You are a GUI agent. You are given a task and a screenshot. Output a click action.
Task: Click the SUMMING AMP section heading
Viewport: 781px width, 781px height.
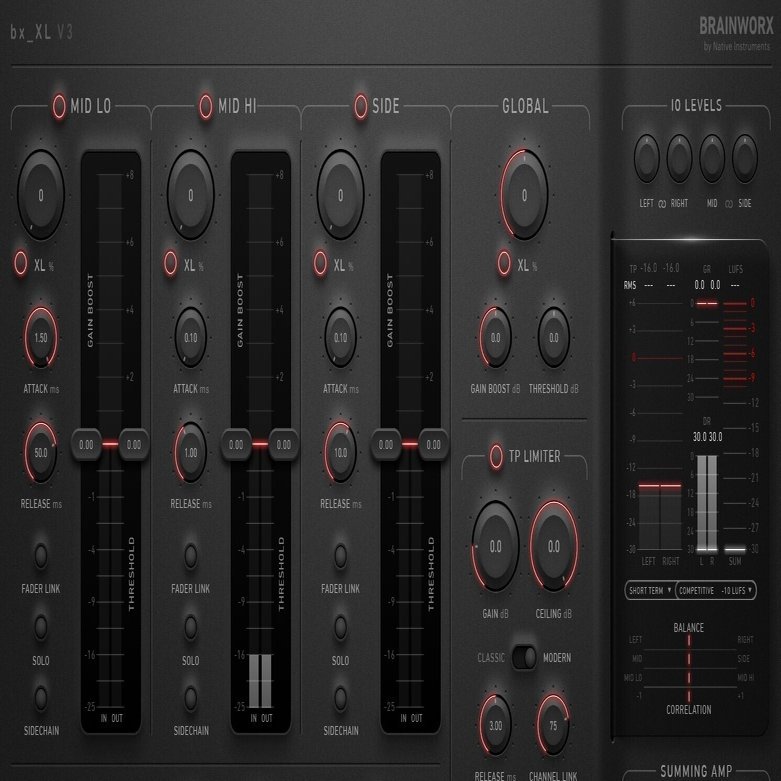696,772
